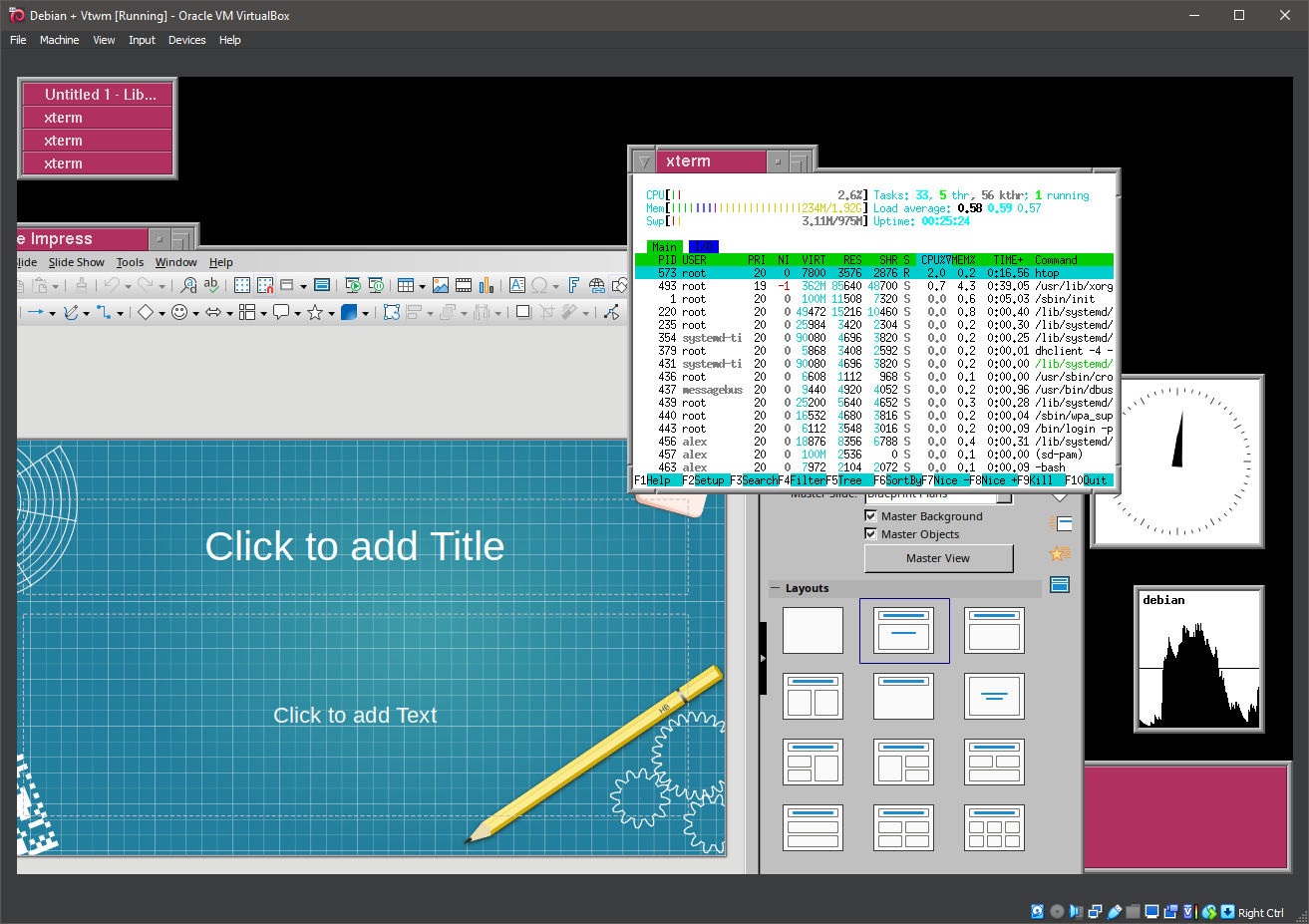1309x924 pixels.
Task: Collapse the Layouts section
Action: coord(775,588)
